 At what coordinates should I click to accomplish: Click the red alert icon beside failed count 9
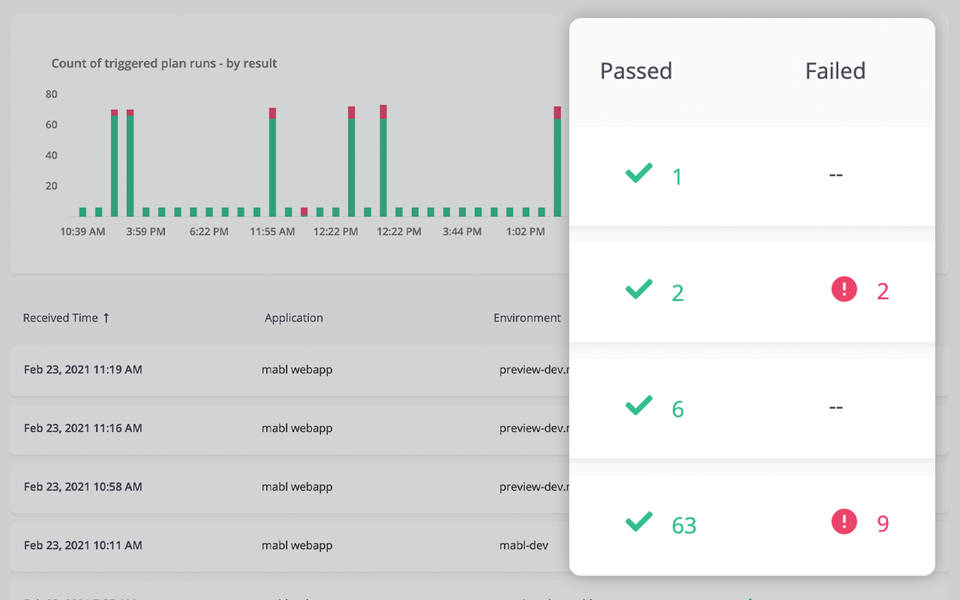[x=844, y=522]
